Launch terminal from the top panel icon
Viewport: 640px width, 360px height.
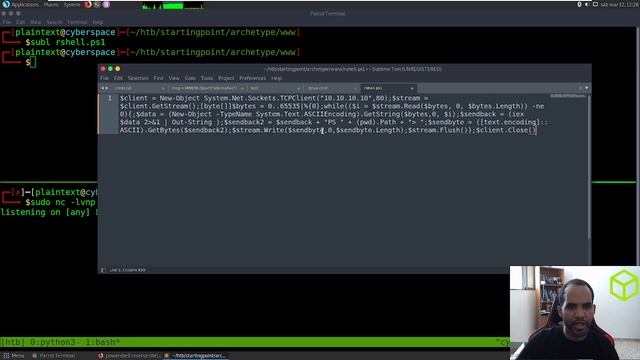tap(97, 4)
